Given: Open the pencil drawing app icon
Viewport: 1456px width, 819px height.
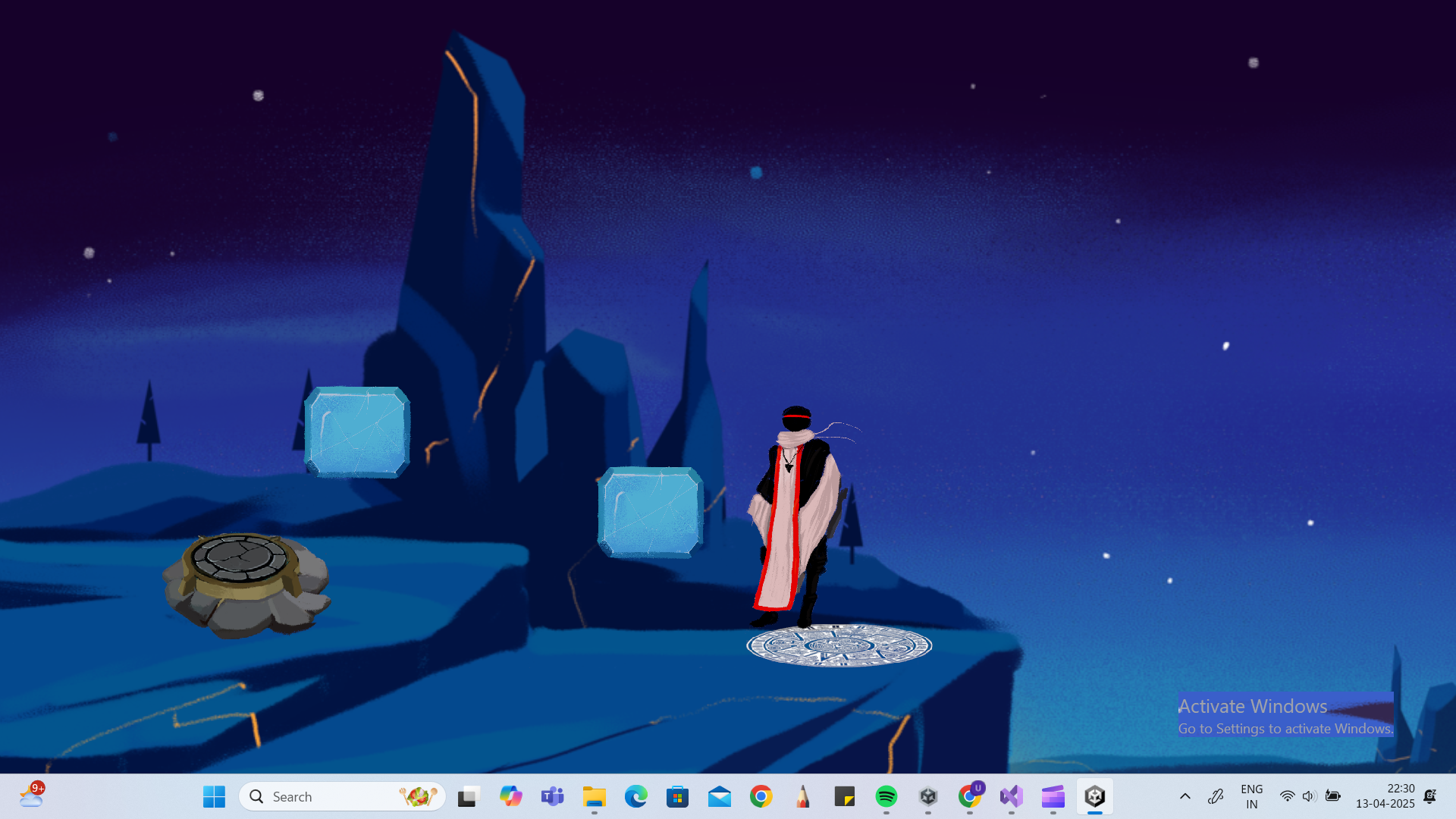Looking at the screenshot, I should click(x=802, y=796).
